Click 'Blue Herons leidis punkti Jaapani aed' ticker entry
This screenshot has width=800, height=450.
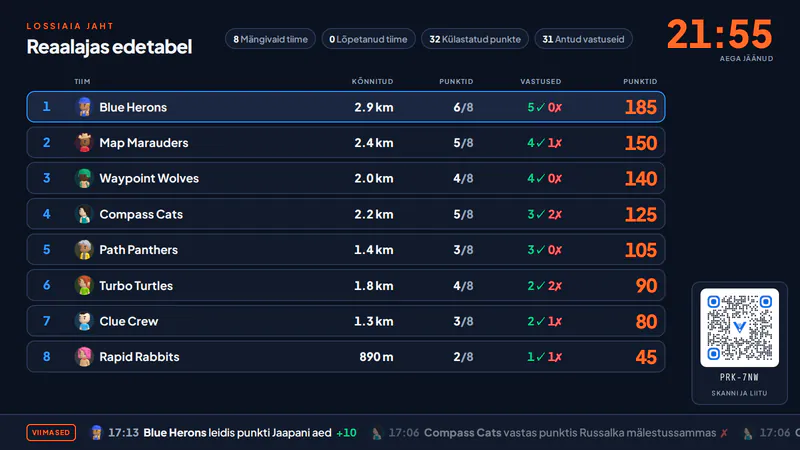pyautogui.click(x=237, y=433)
